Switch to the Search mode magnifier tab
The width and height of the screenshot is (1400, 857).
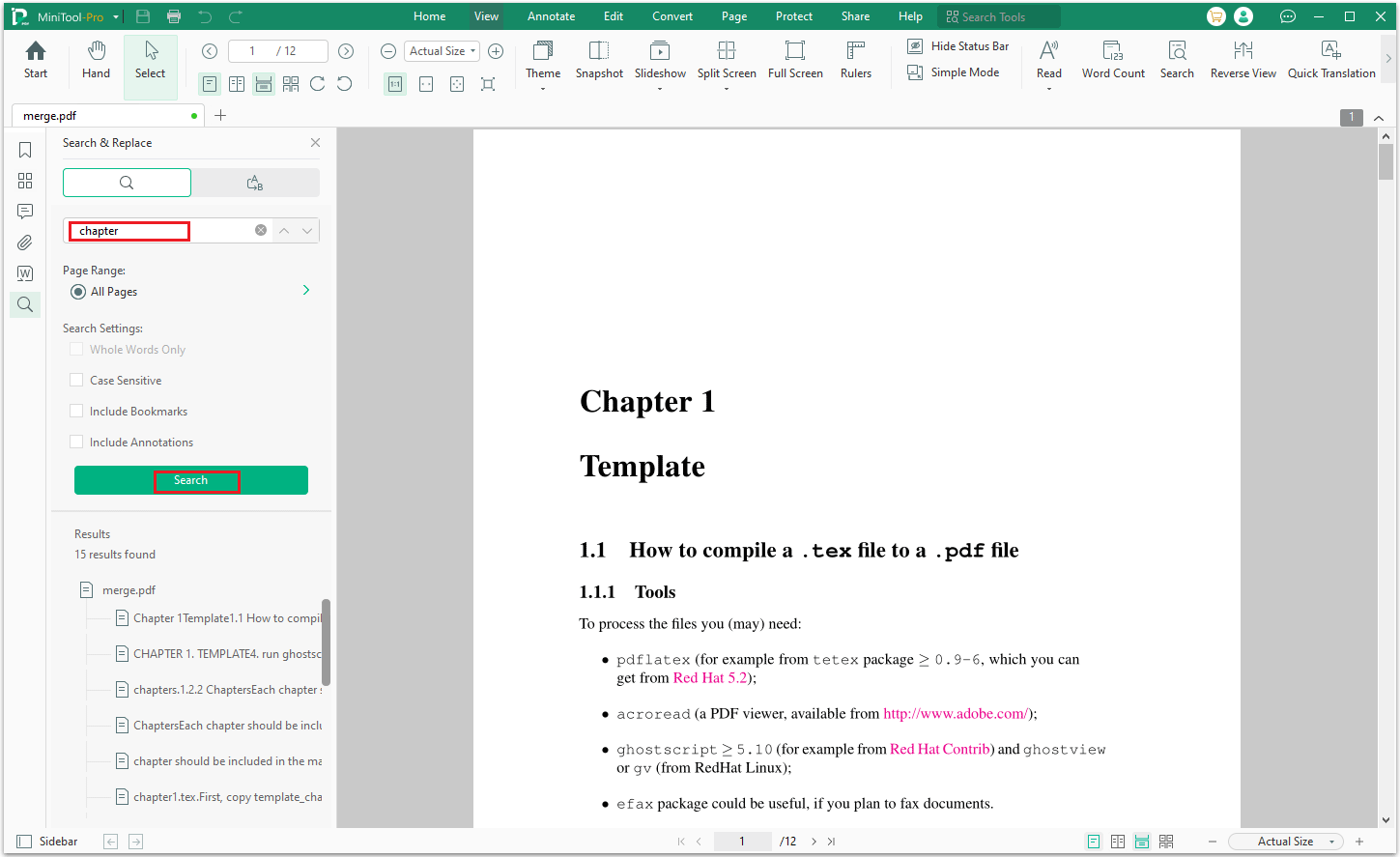click(x=127, y=183)
